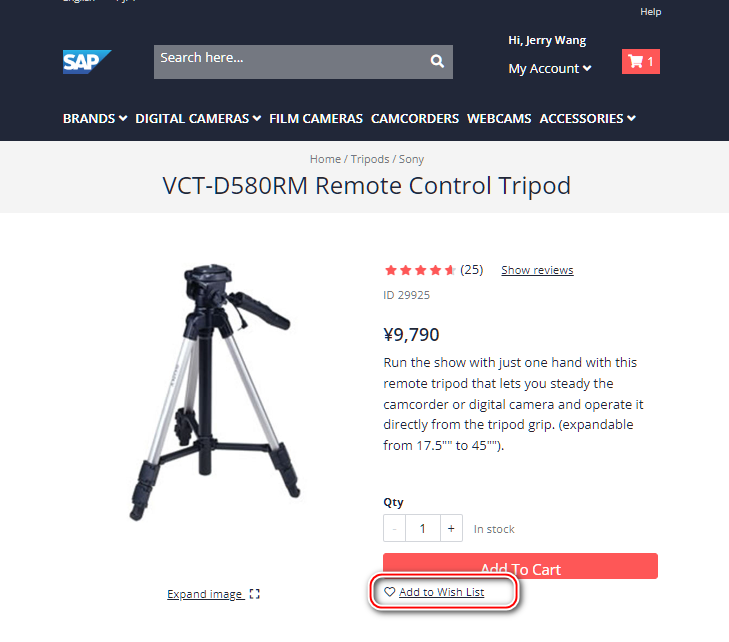Click the expand image fullscreen icon
729x642 pixels.
(254, 594)
